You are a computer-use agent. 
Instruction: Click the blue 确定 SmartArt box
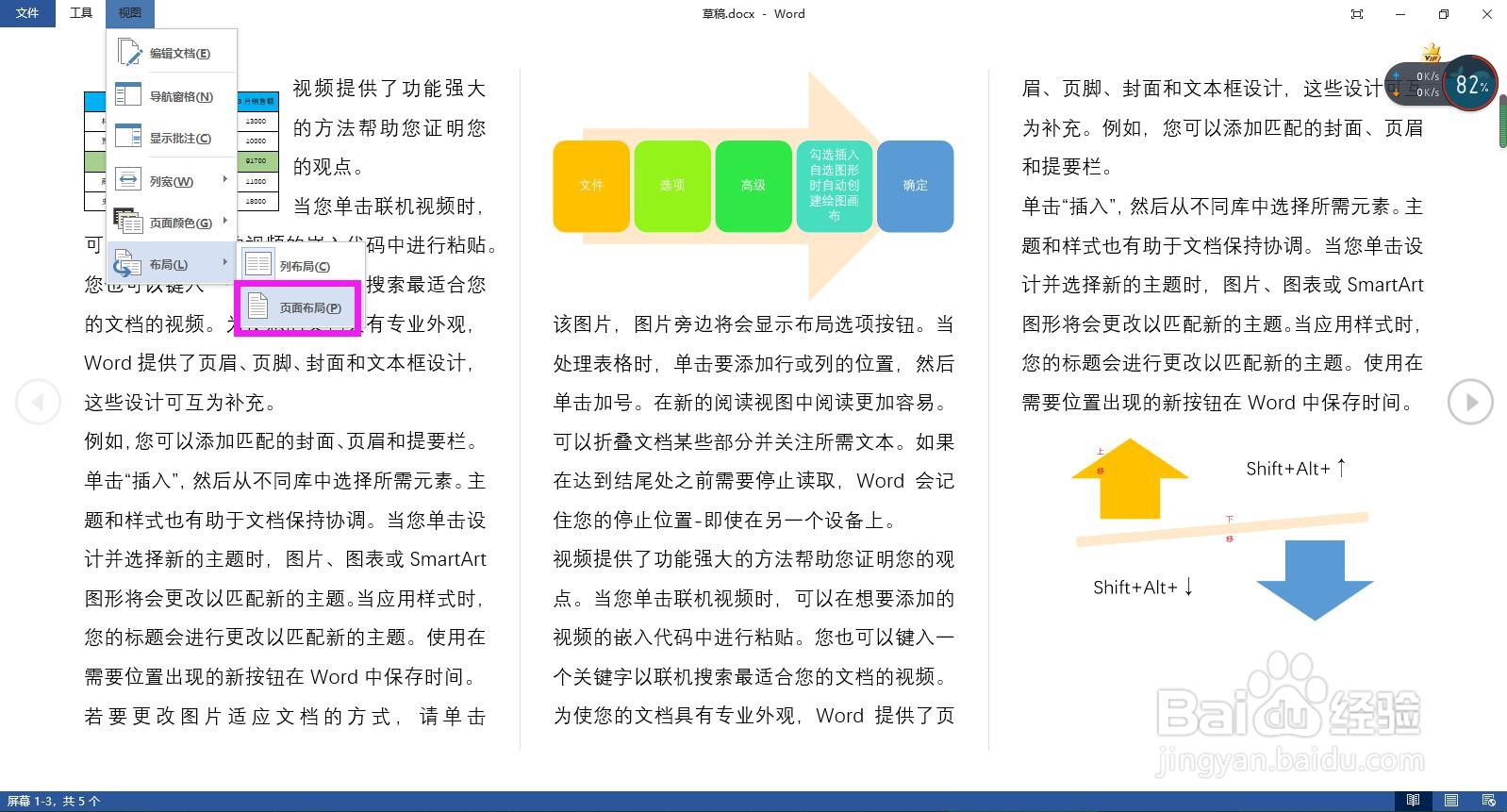click(916, 186)
